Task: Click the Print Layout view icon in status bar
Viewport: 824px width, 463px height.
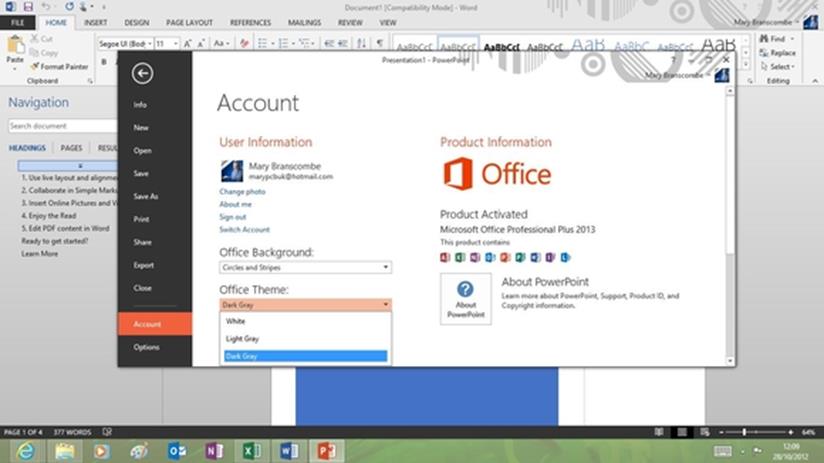Action: pyautogui.click(x=682, y=432)
